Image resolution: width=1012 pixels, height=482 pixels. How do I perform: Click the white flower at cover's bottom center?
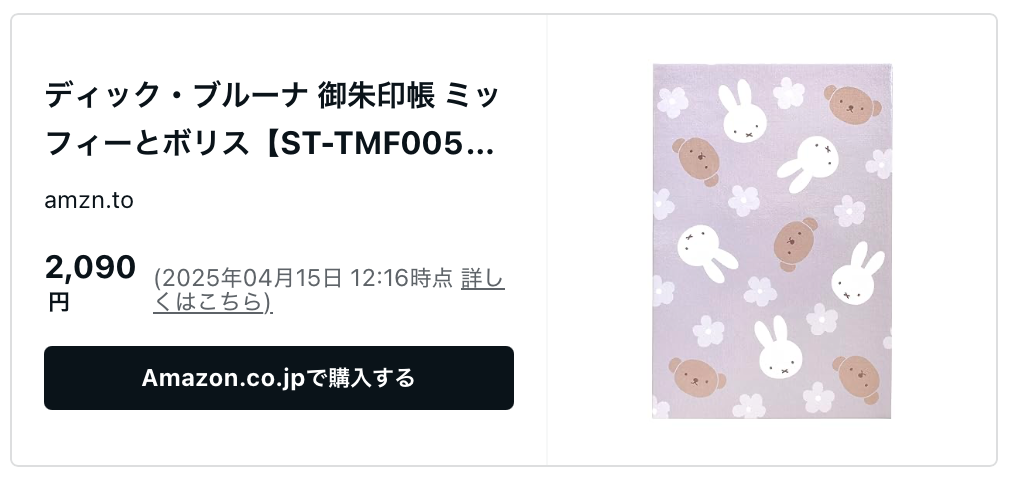click(x=750, y=407)
